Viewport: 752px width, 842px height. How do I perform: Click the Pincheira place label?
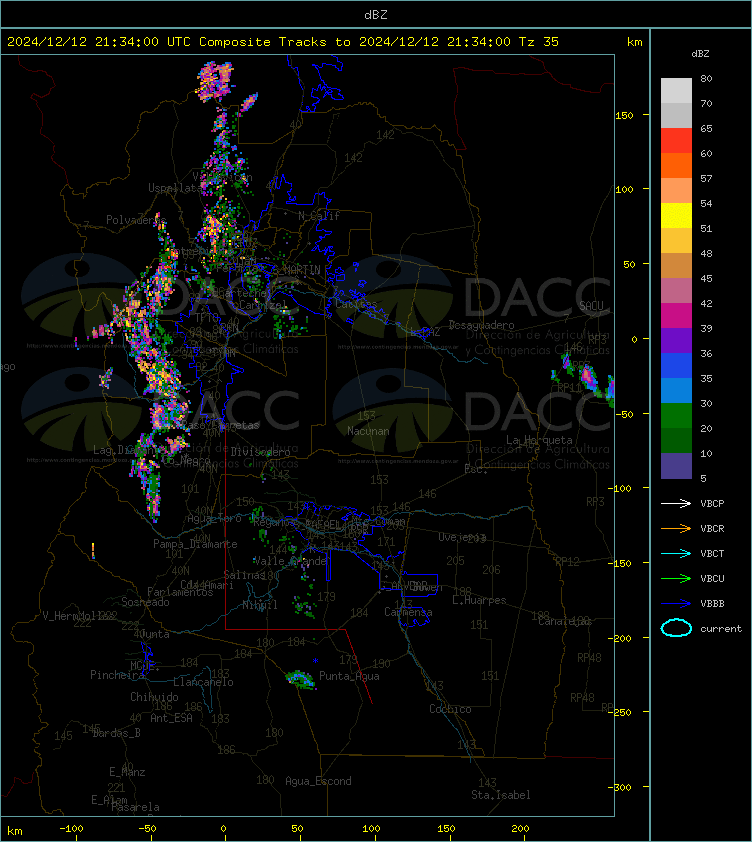point(117,674)
